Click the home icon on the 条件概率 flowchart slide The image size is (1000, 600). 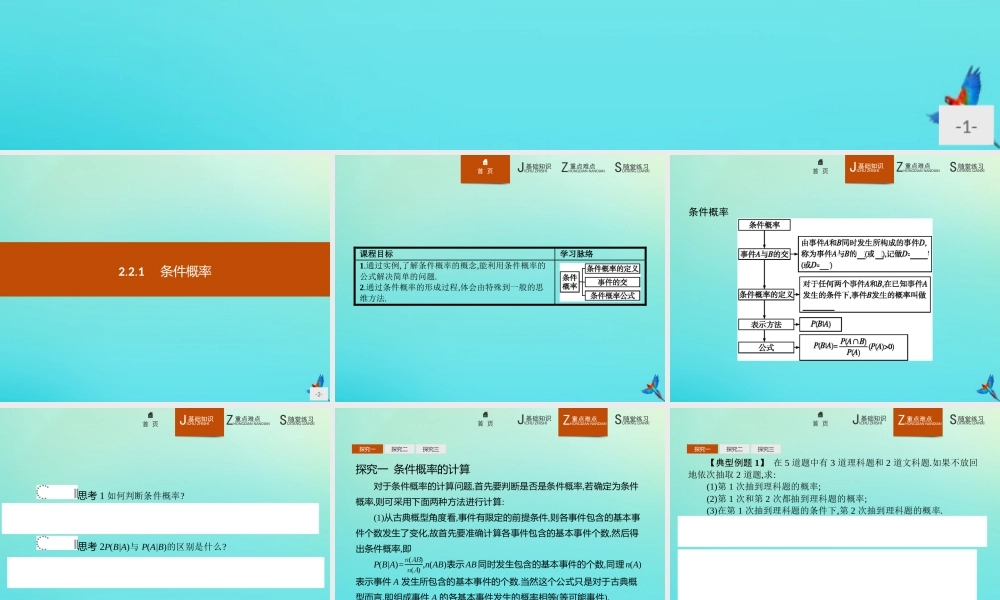coord(820,167)
